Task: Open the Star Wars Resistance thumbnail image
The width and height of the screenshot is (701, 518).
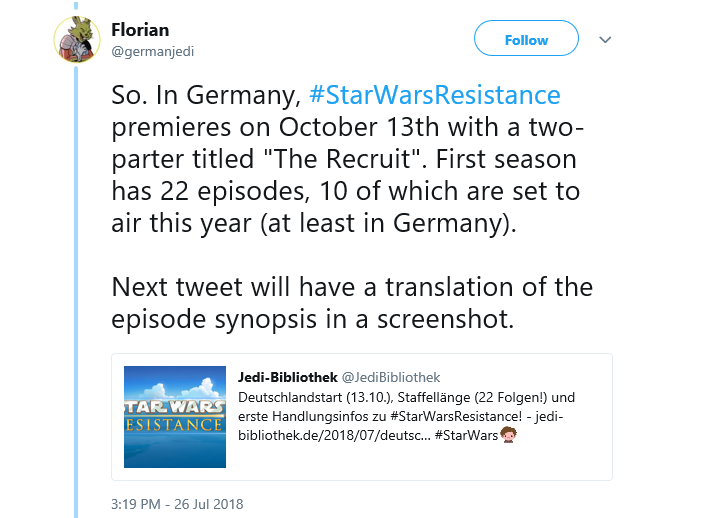Action: (173, 415)
